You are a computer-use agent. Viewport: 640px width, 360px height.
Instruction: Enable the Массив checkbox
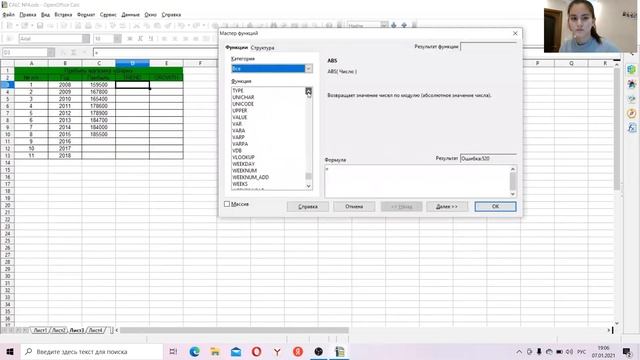[227, 204]
